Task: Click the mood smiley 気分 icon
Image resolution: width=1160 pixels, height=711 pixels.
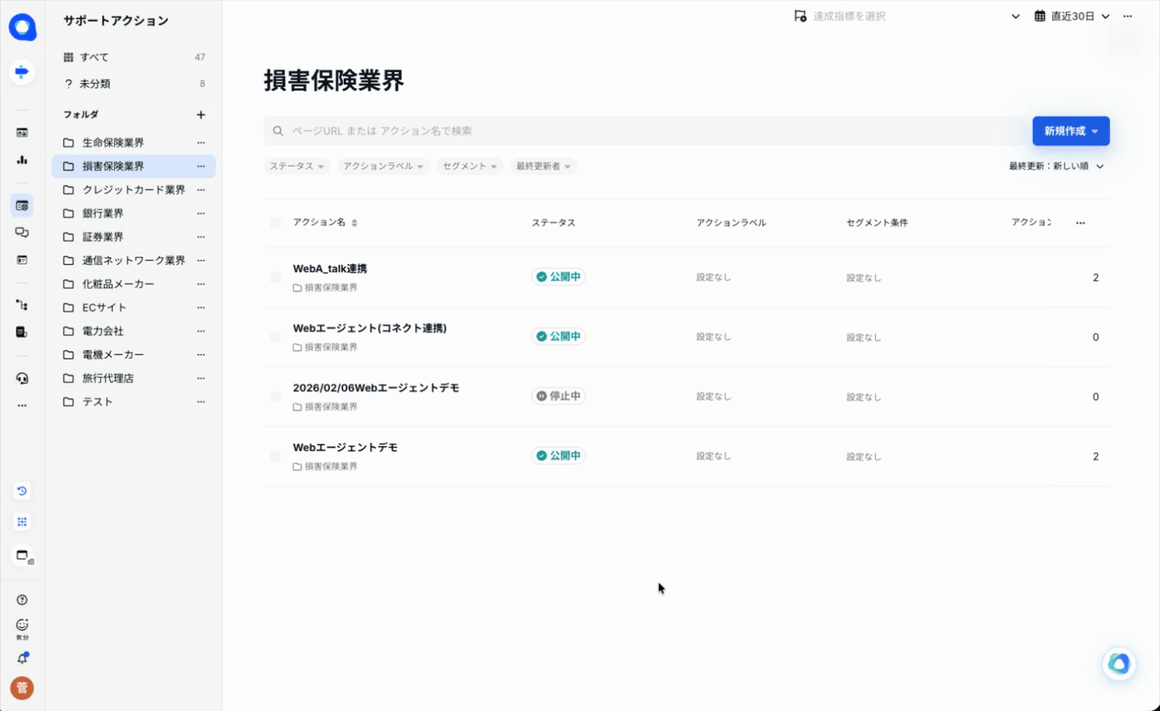Action: pyautogui.click(x=22, y=629)
